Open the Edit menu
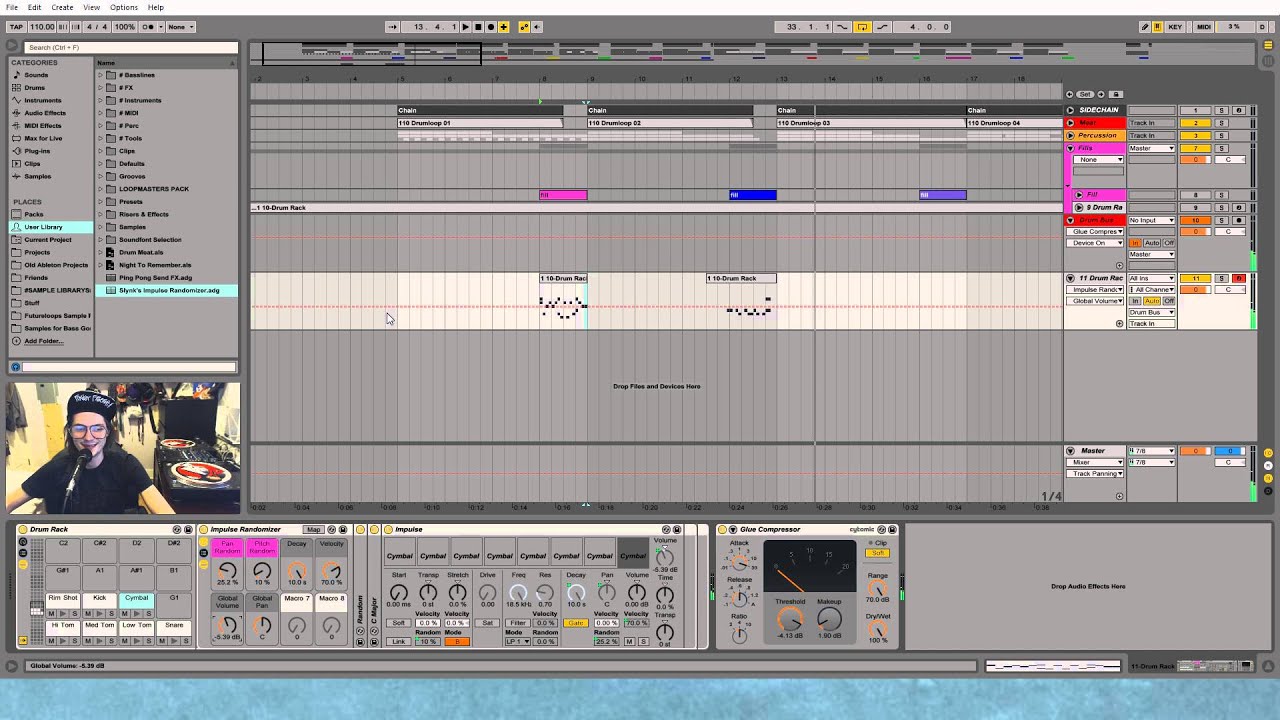 pyautogui.click(x=34, y=7)
